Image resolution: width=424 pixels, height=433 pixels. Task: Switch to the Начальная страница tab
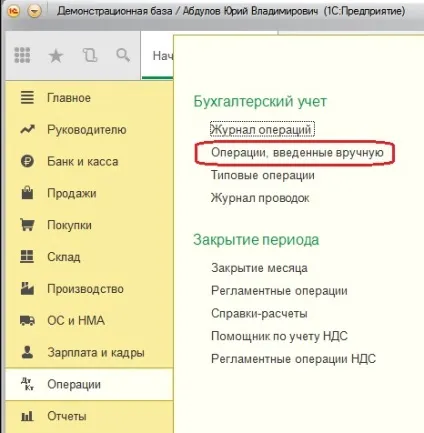pyautogui.click(x=158, y=56)
